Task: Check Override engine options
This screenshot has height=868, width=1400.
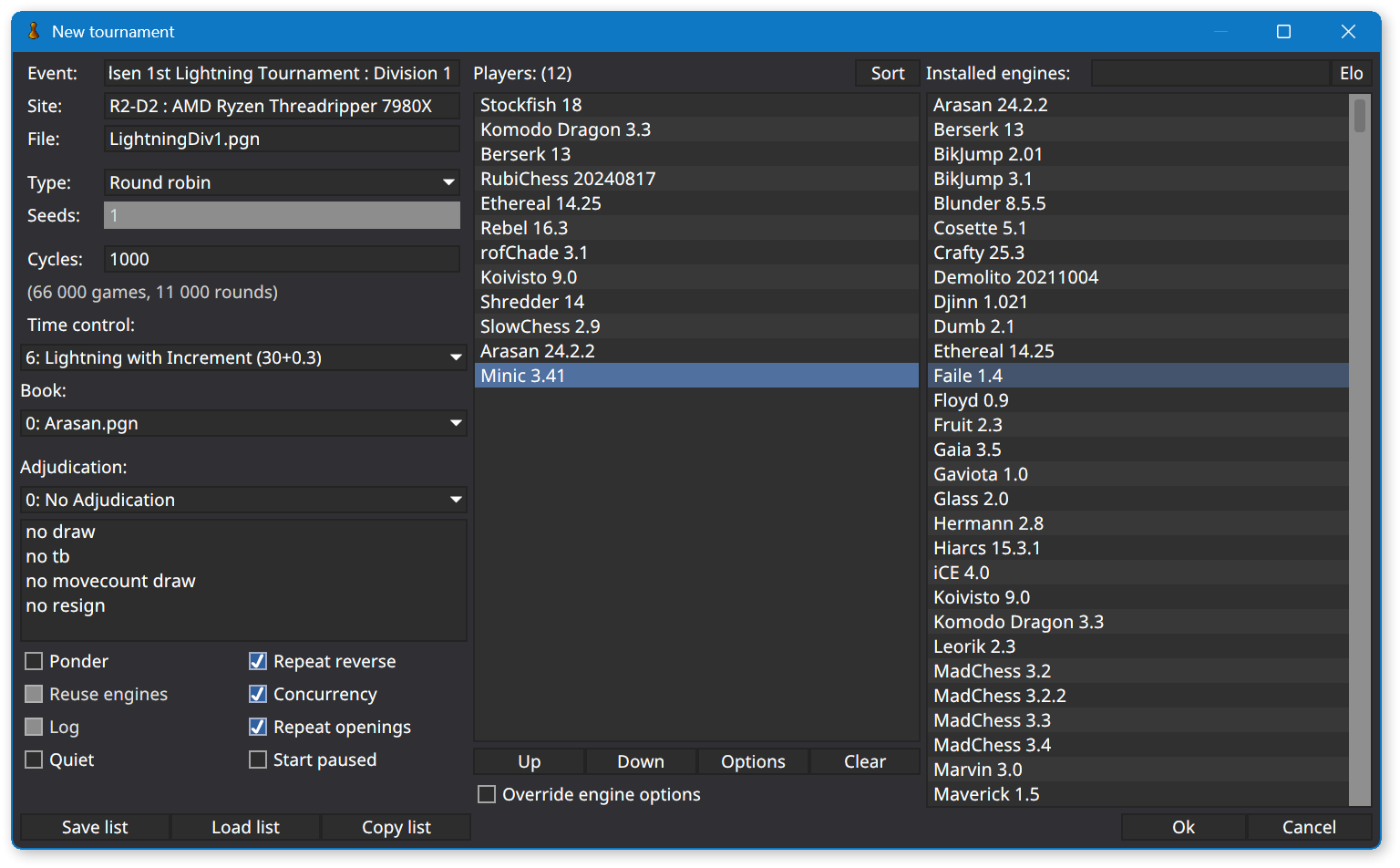Action: tap(487, 794)
